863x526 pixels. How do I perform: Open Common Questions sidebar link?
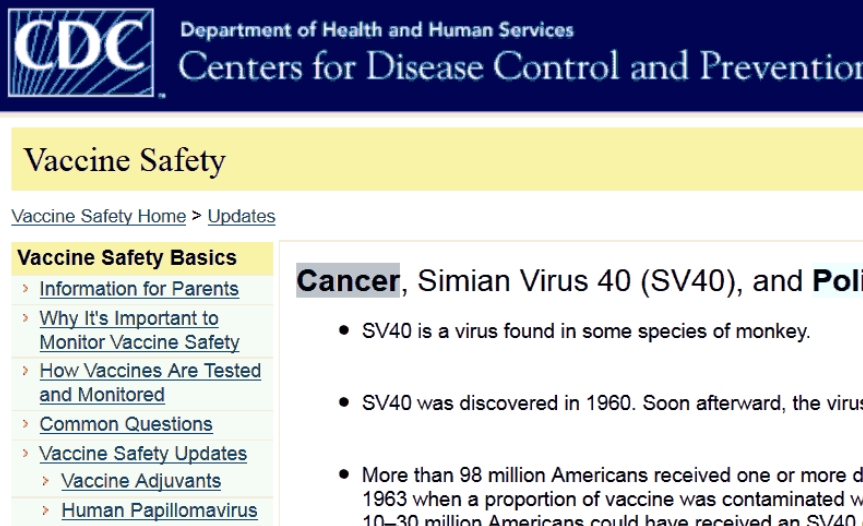126,424
